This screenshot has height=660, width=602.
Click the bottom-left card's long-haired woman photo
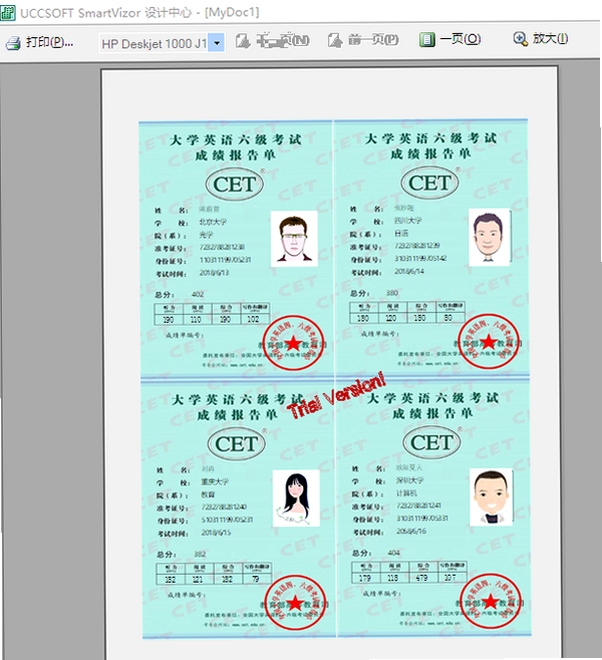point(296,498)
